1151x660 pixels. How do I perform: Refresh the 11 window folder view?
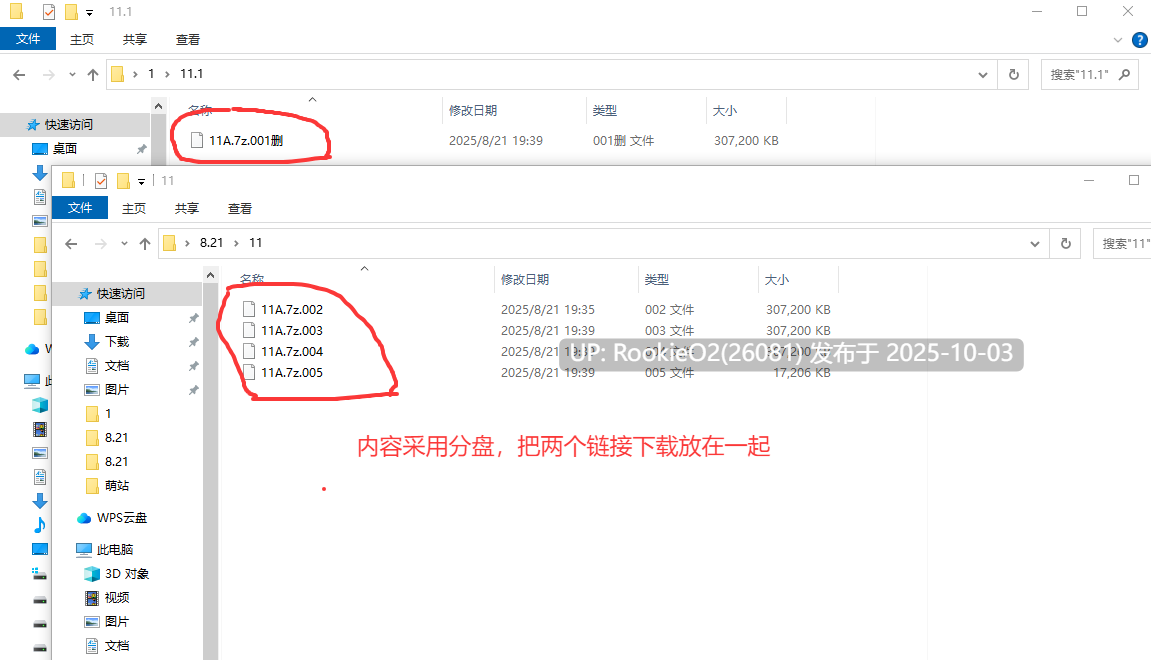point(1066,243)
